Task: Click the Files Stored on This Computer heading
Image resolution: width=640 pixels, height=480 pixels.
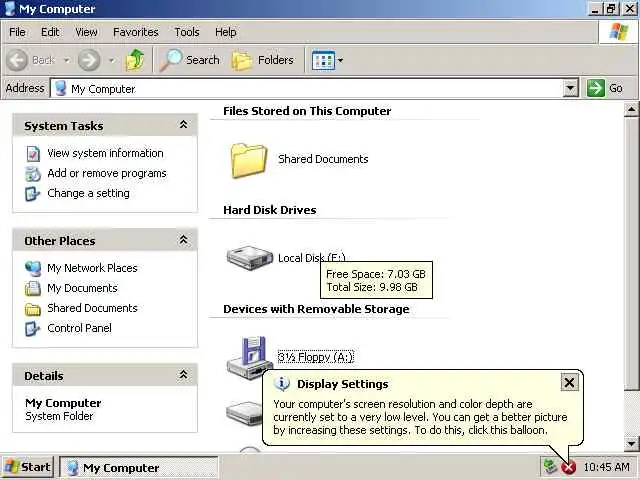Action: (x=307, y=111)
